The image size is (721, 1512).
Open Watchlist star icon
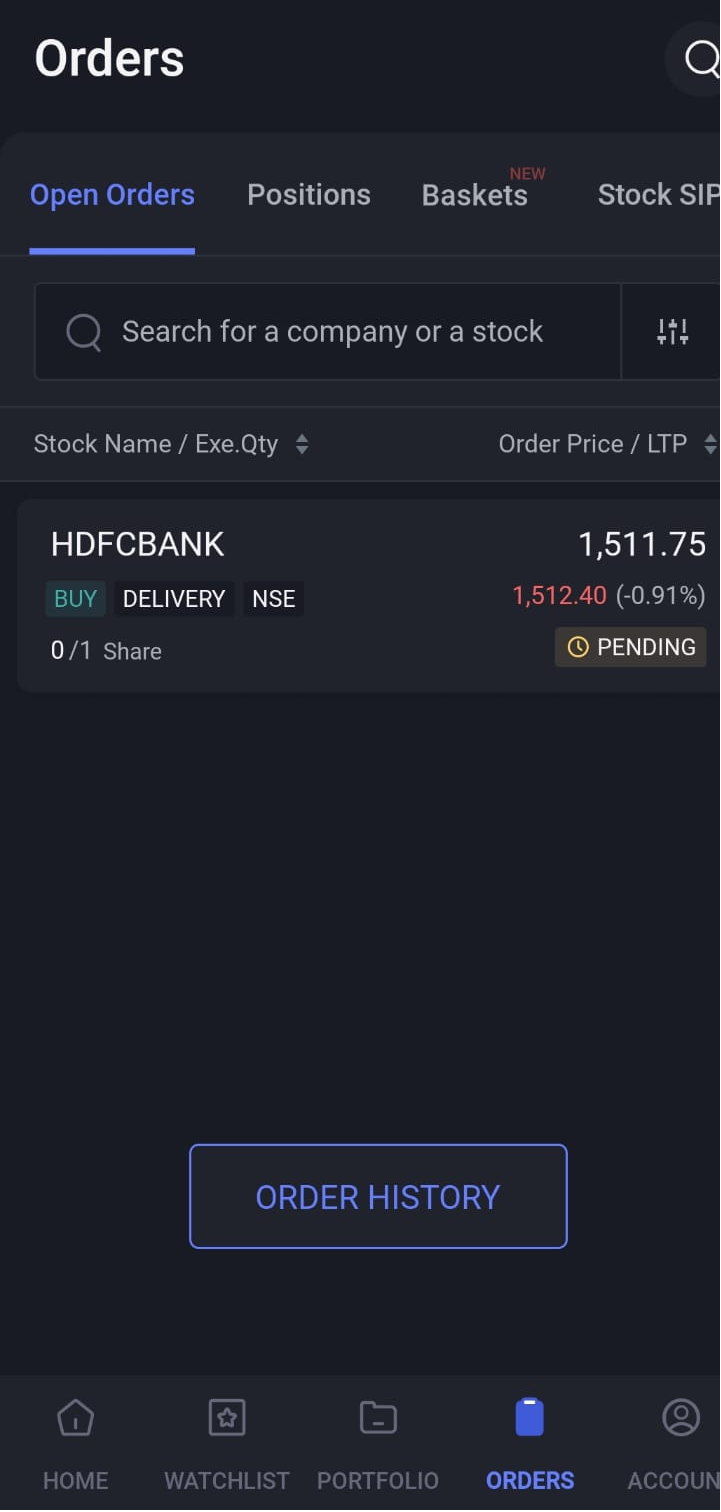[x=227, y=1418]
